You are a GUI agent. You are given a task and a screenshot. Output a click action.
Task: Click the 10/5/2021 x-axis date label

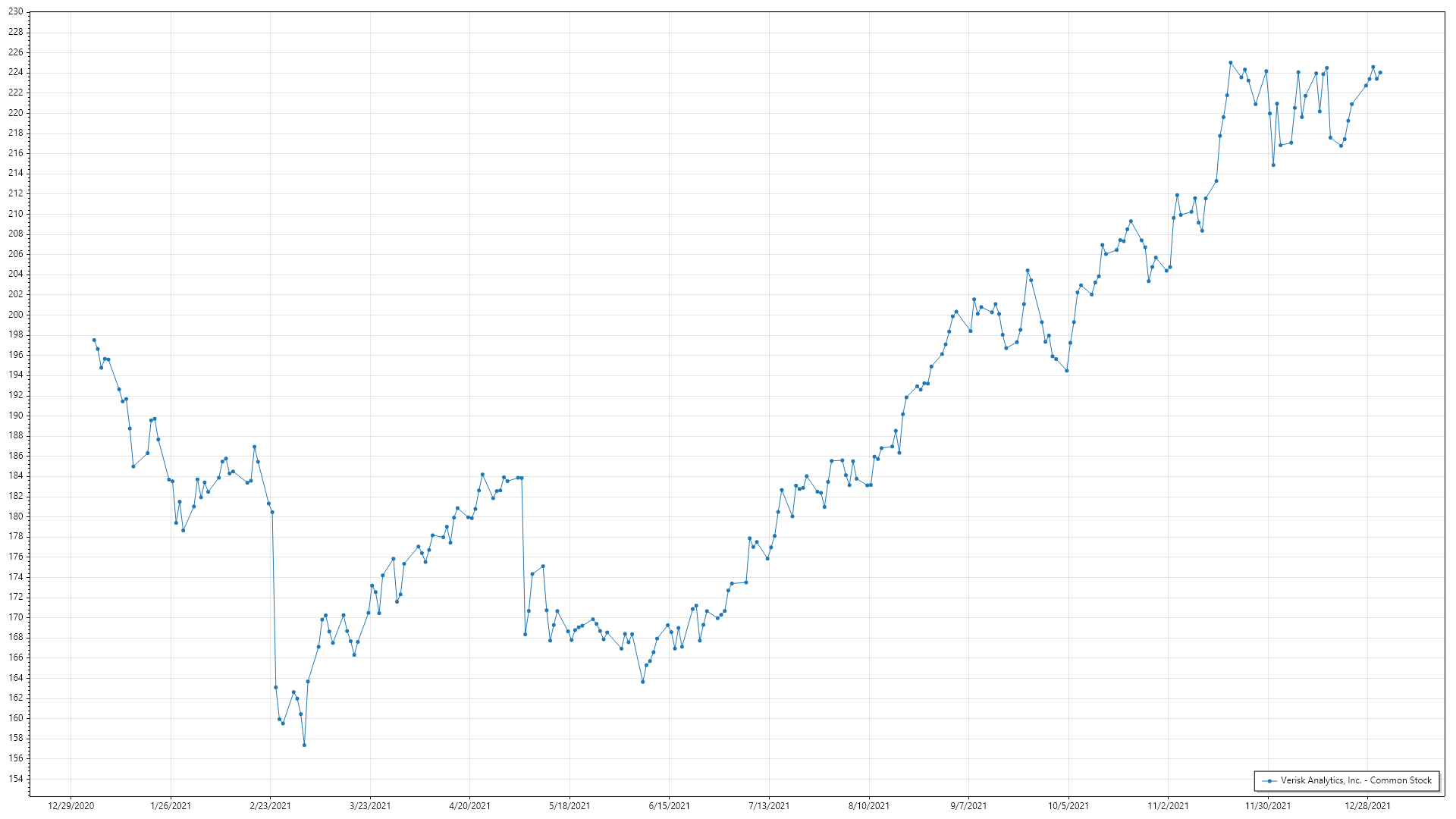(x=1068, y=805)
